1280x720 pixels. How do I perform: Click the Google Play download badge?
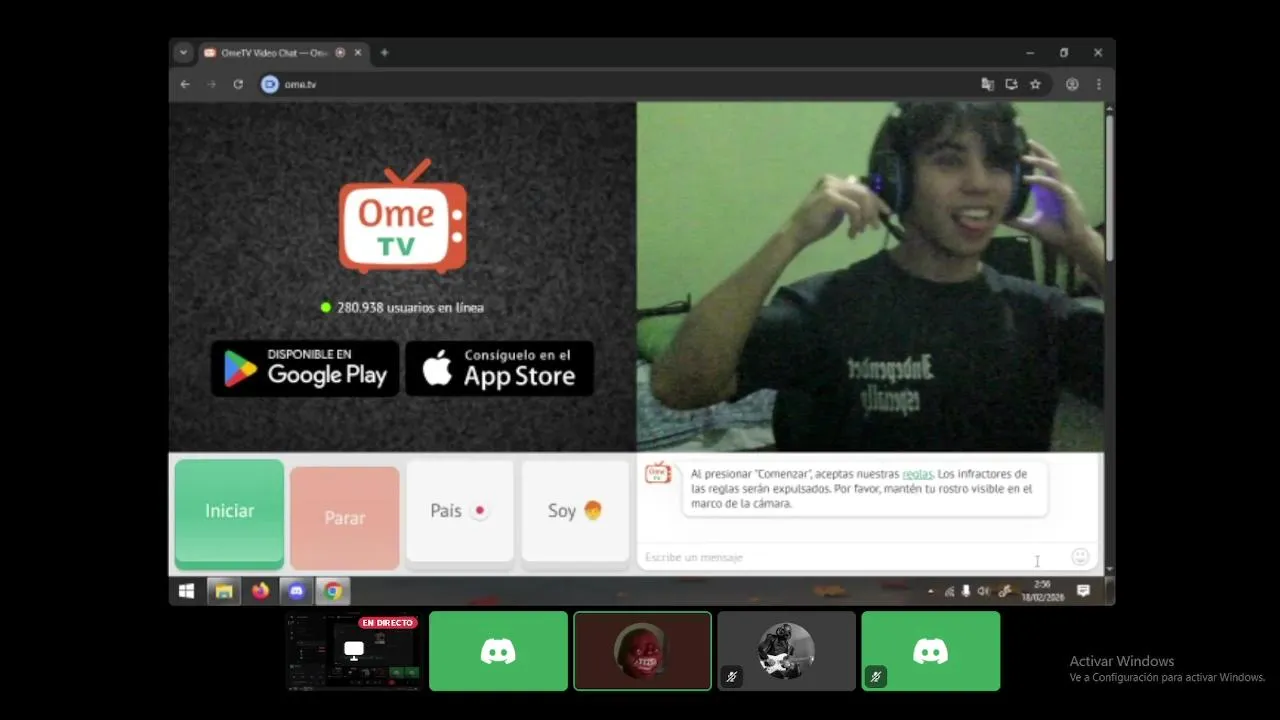click(x=305, y=368)
